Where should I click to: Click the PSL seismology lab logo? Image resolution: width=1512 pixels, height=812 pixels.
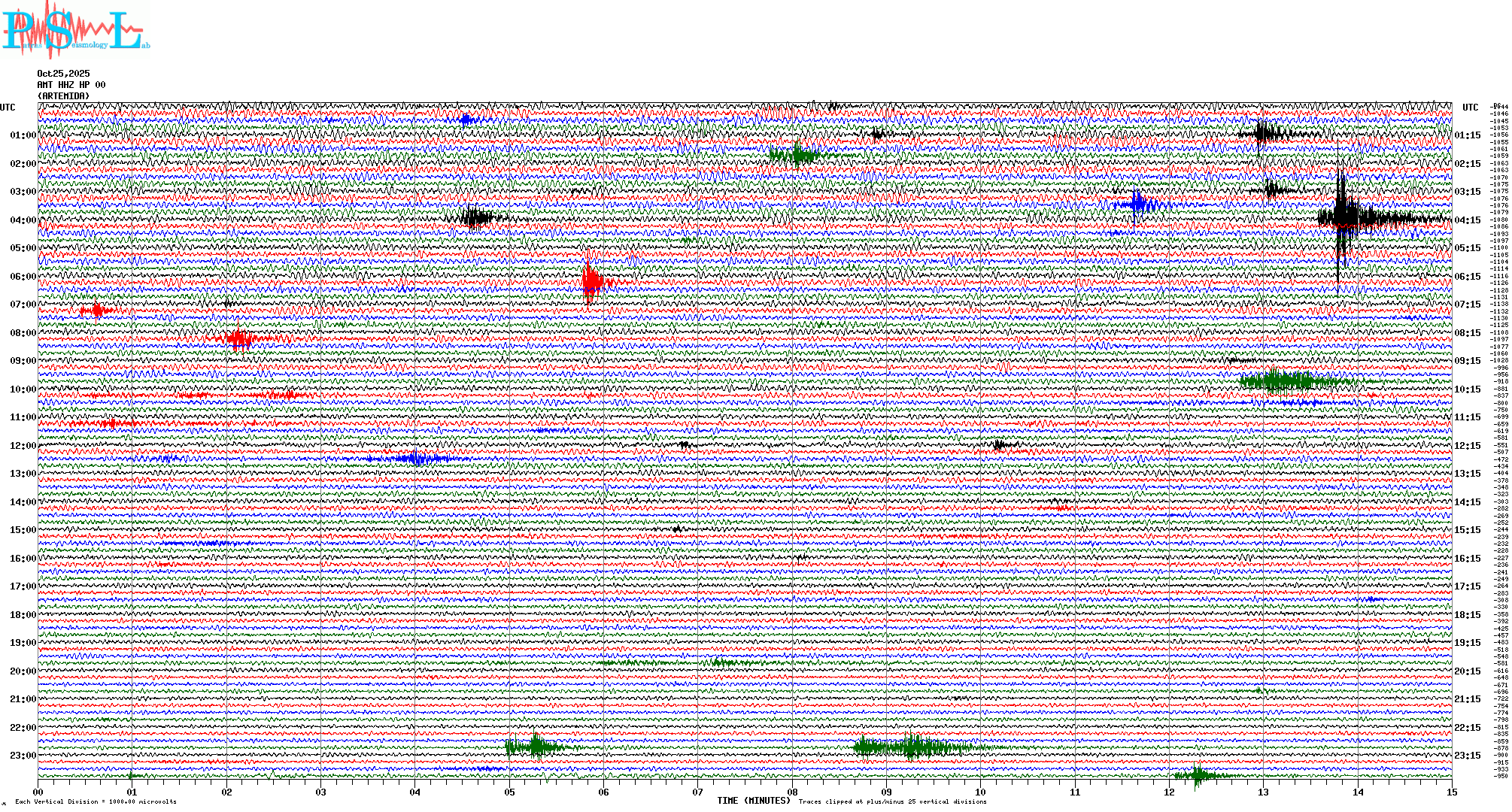pyautogui.click(x=75, y=30)
